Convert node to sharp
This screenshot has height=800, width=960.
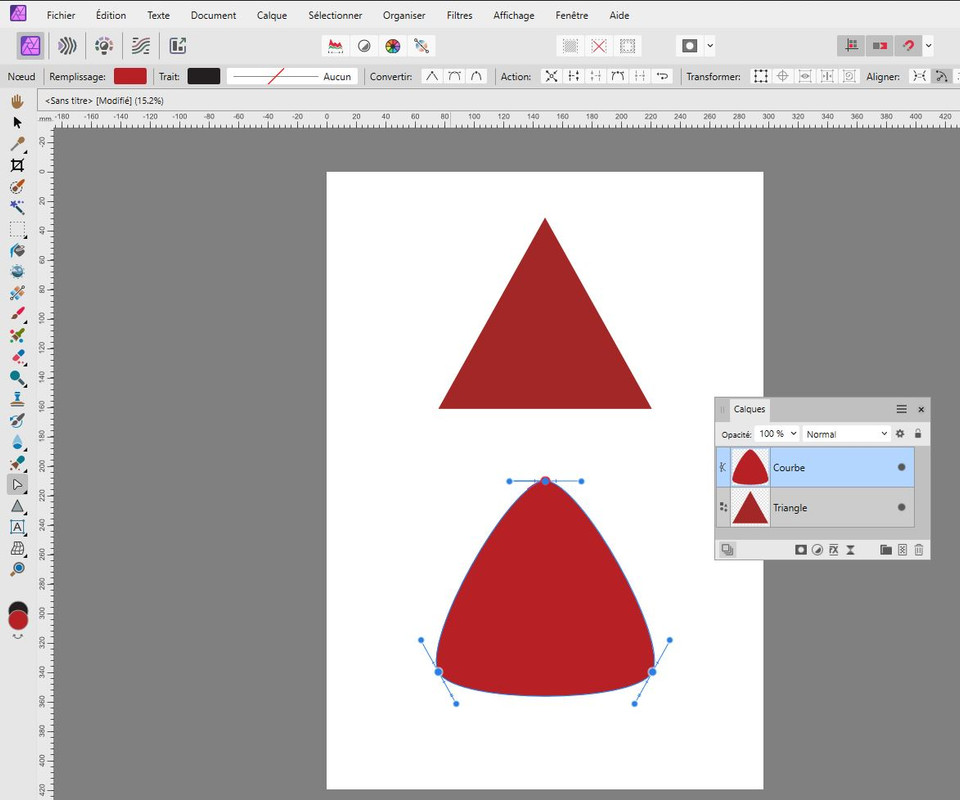[432, 77]
